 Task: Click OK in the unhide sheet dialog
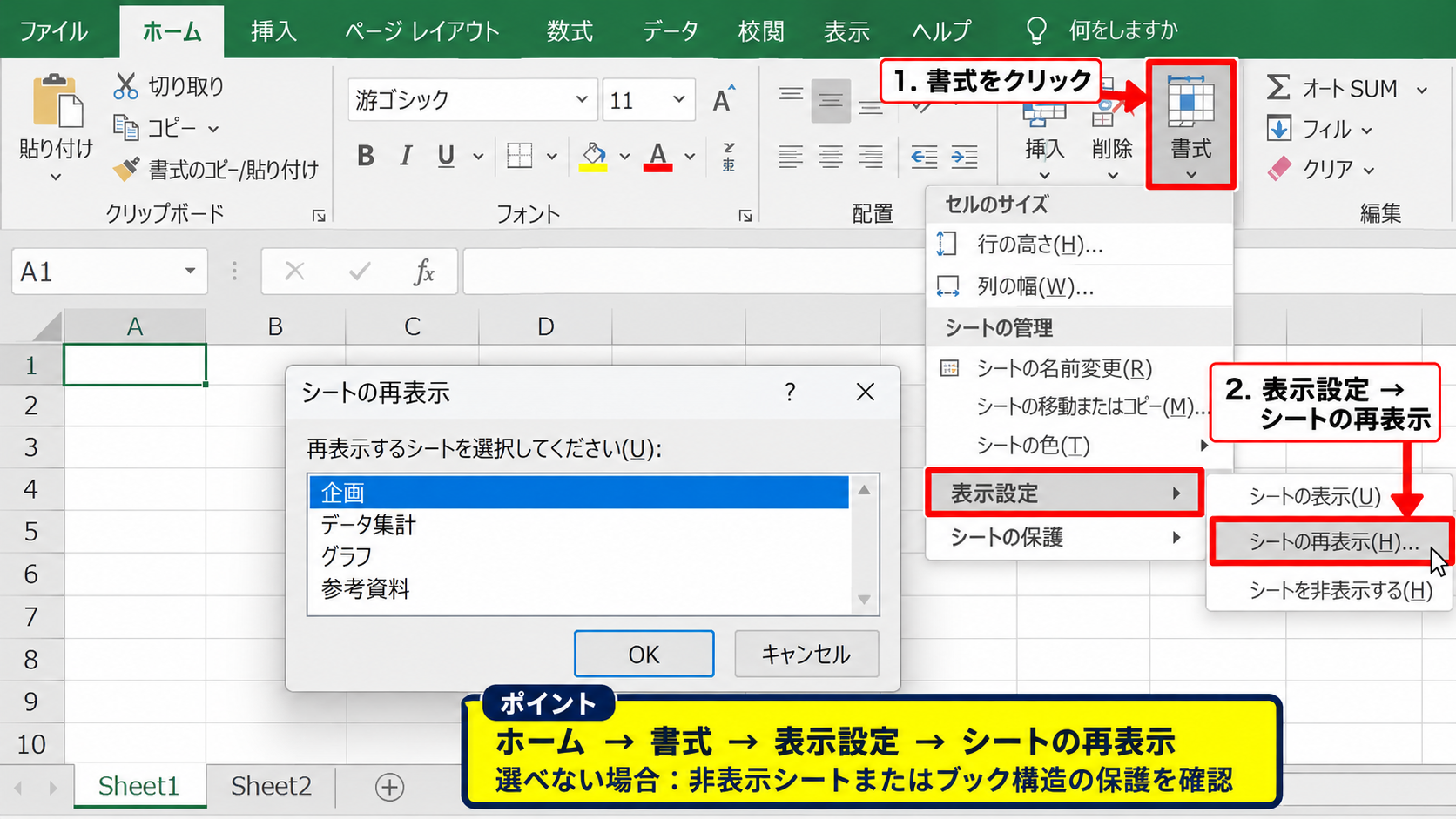644,654
